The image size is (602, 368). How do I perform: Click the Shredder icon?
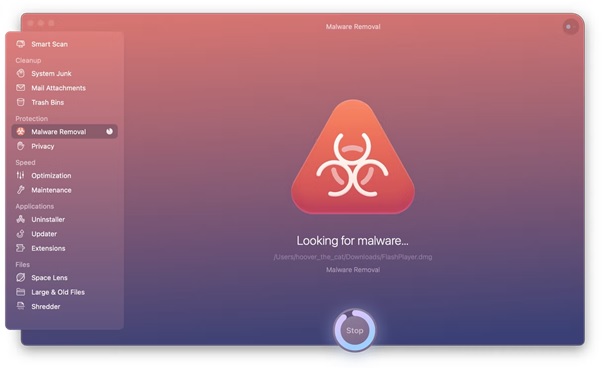21,306
